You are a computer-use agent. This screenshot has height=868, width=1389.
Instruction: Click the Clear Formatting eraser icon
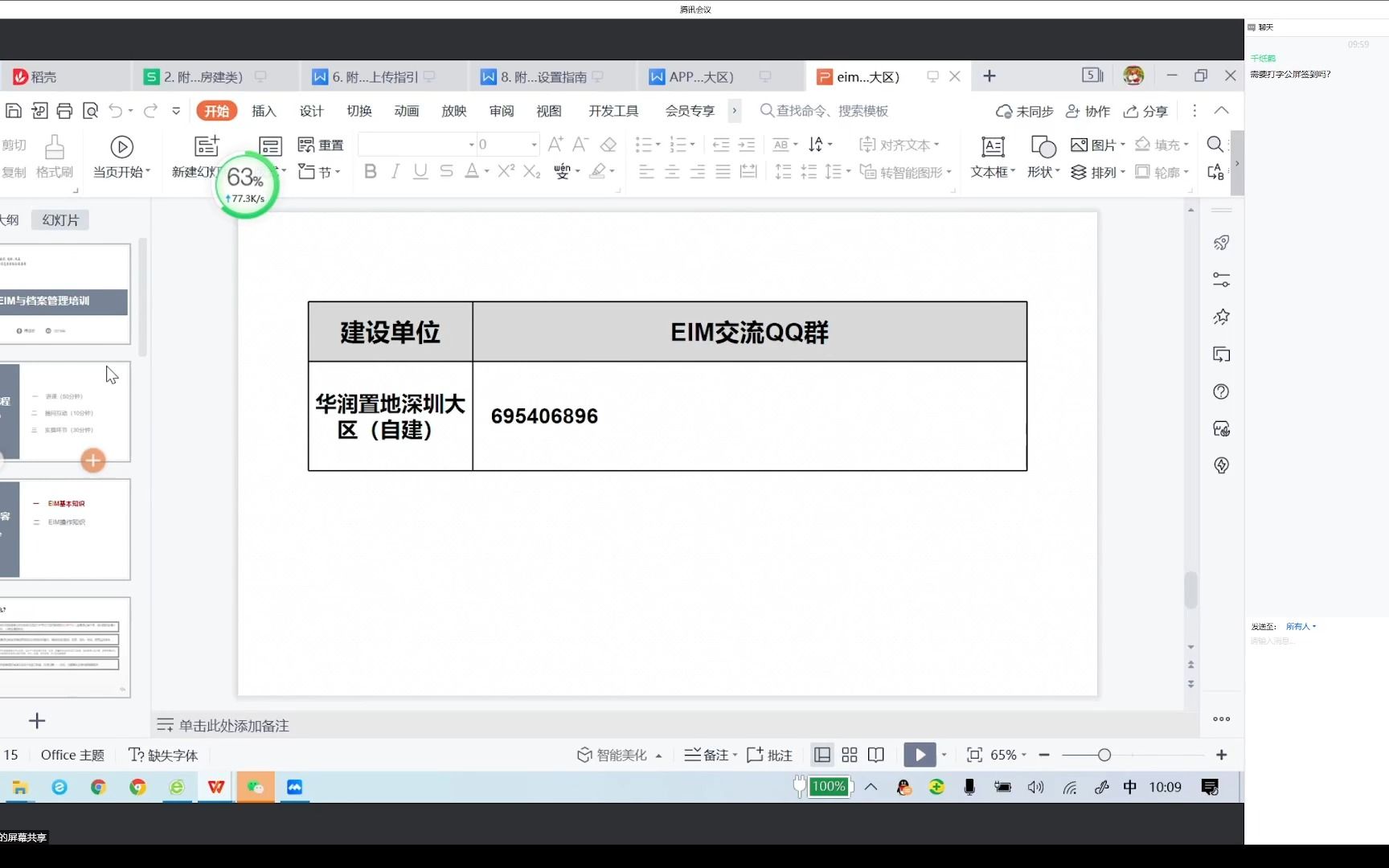pyautogui.click(x=608, y=145)
